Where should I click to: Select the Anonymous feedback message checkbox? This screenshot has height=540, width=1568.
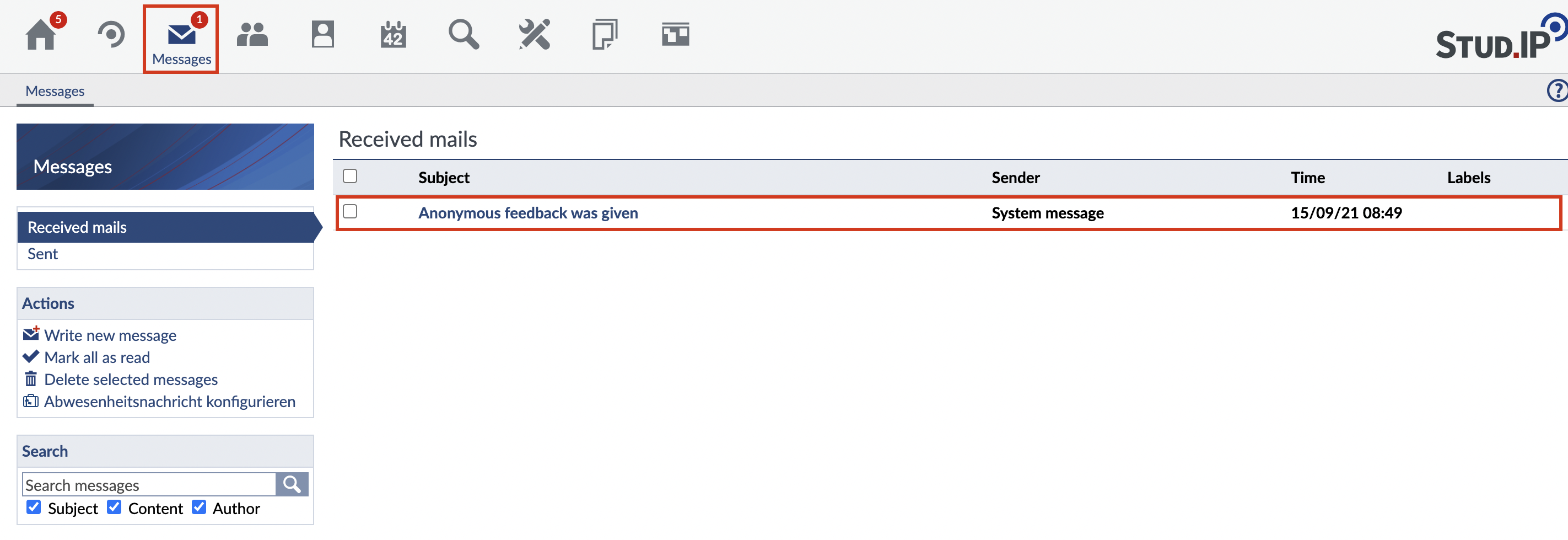pos(350,211)
